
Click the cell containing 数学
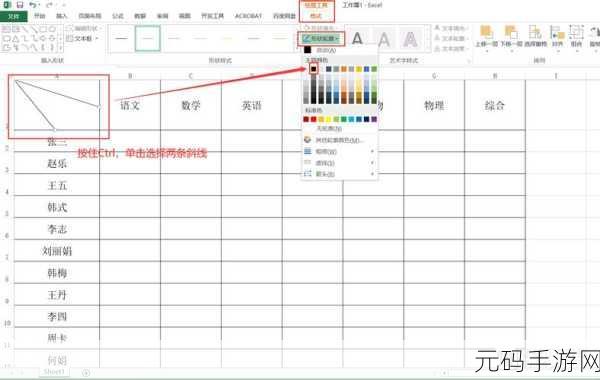(191, 105)
